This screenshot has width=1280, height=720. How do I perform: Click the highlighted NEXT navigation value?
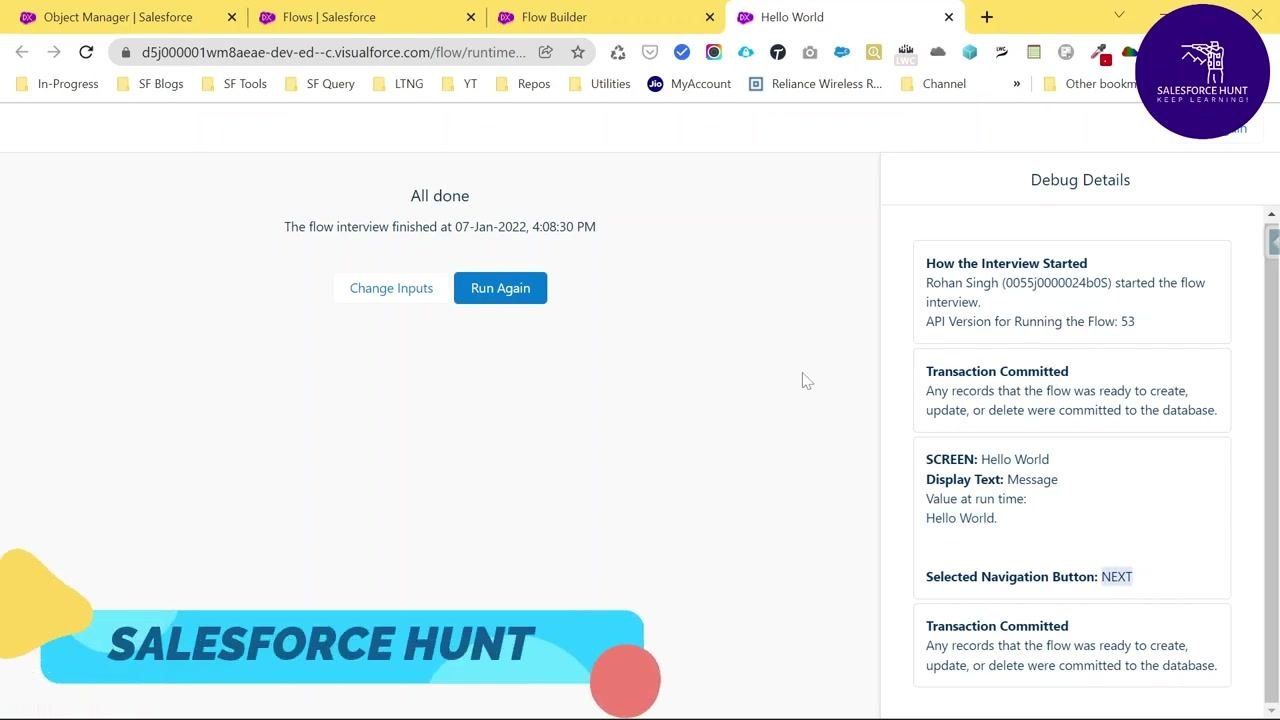(x=1117, y=577)
